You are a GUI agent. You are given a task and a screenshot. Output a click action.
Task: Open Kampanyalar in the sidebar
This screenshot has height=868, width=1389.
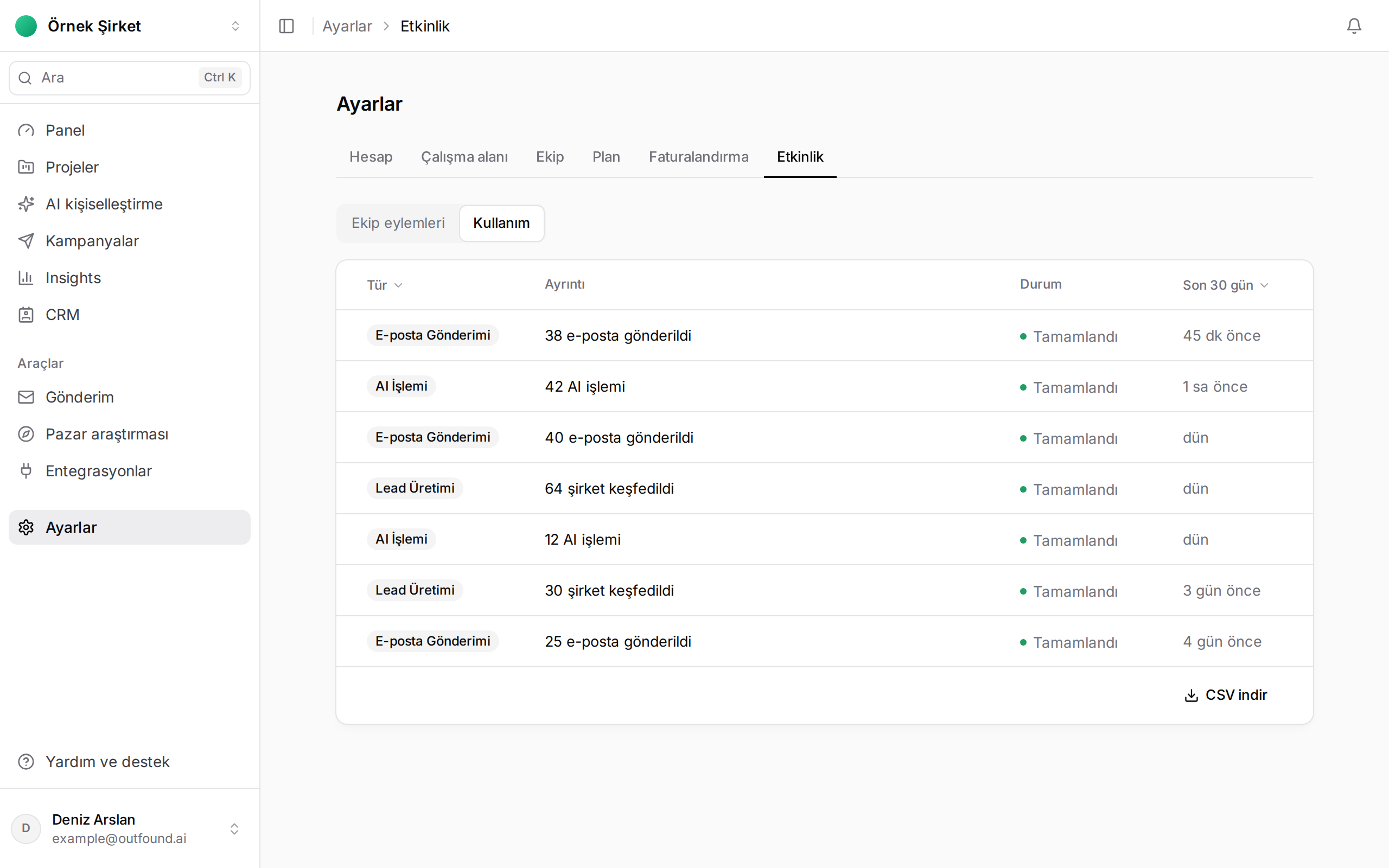(x=130, y=240)
